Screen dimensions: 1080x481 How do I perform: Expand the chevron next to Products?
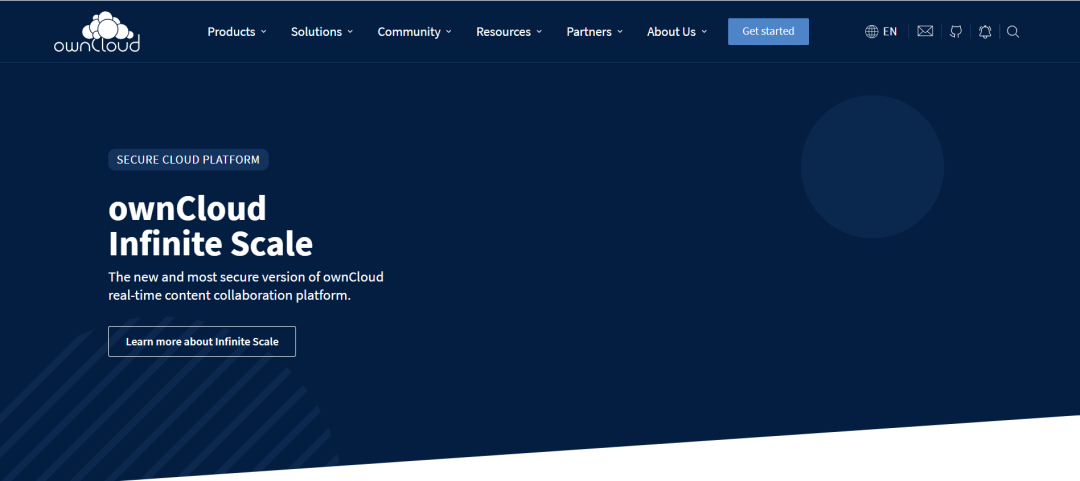pyautogui.click(x=263, y=32)
